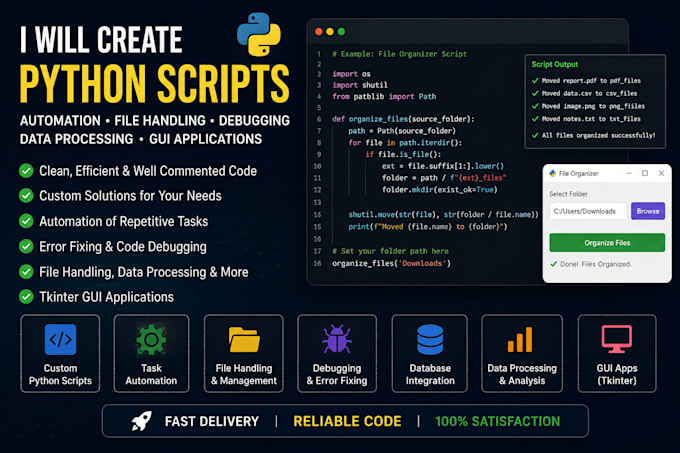680x453 pixels.
Task: Click checkmark beside Moved image.png output
Action: pos(535,106)
